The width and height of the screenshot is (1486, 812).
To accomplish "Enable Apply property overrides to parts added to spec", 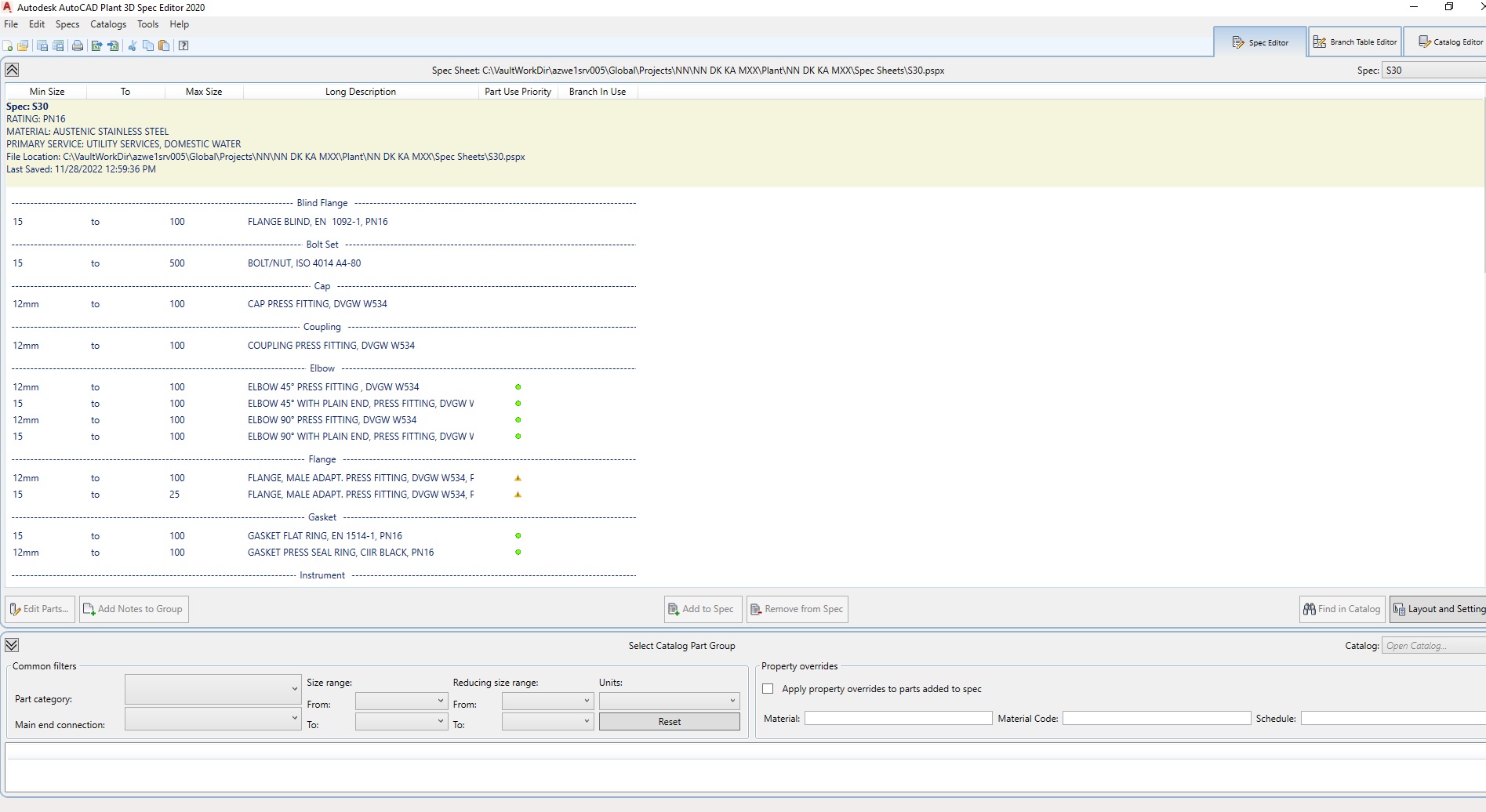I will pyautogui.click(x=768, y=689).
